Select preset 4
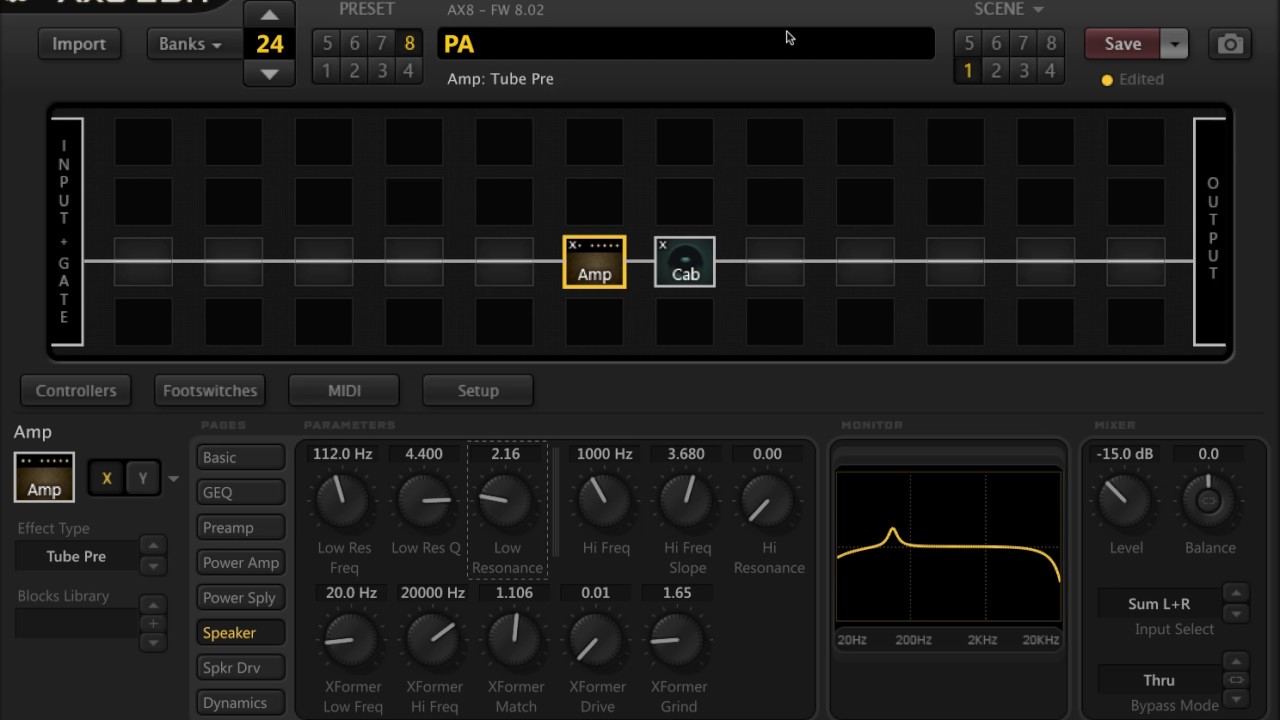Screen dimensions: 1280x720 pos(408,71)
